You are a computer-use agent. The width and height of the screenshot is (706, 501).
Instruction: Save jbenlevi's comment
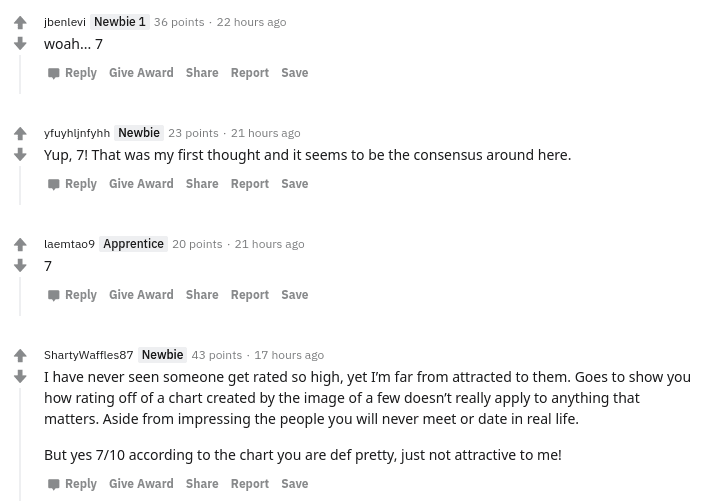(x=294, y=73)
